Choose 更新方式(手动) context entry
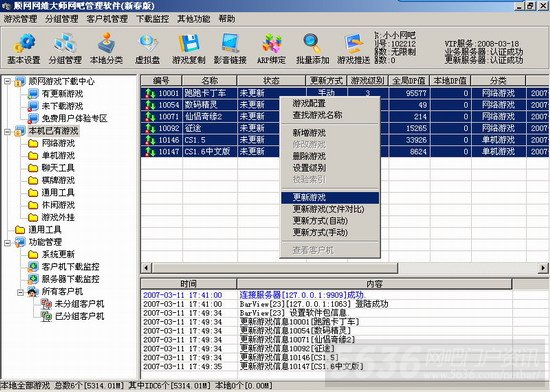The image size is (550, 392). [x=330, y=232]
